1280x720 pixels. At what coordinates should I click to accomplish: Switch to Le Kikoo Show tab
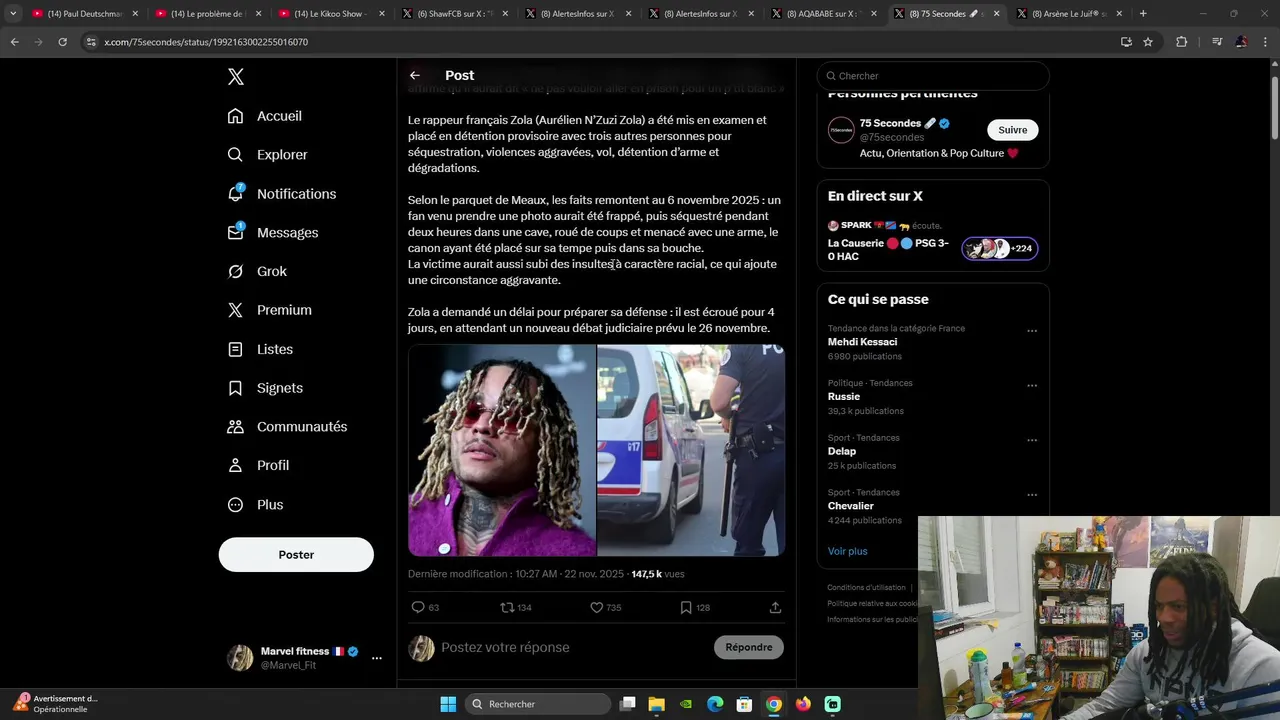click(x=331, y=14)
